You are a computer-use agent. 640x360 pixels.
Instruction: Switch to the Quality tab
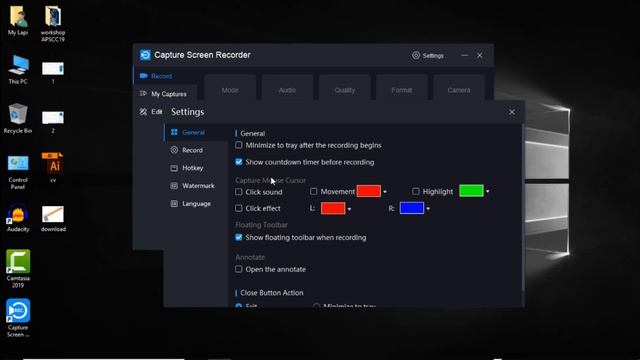coord(344,87)
